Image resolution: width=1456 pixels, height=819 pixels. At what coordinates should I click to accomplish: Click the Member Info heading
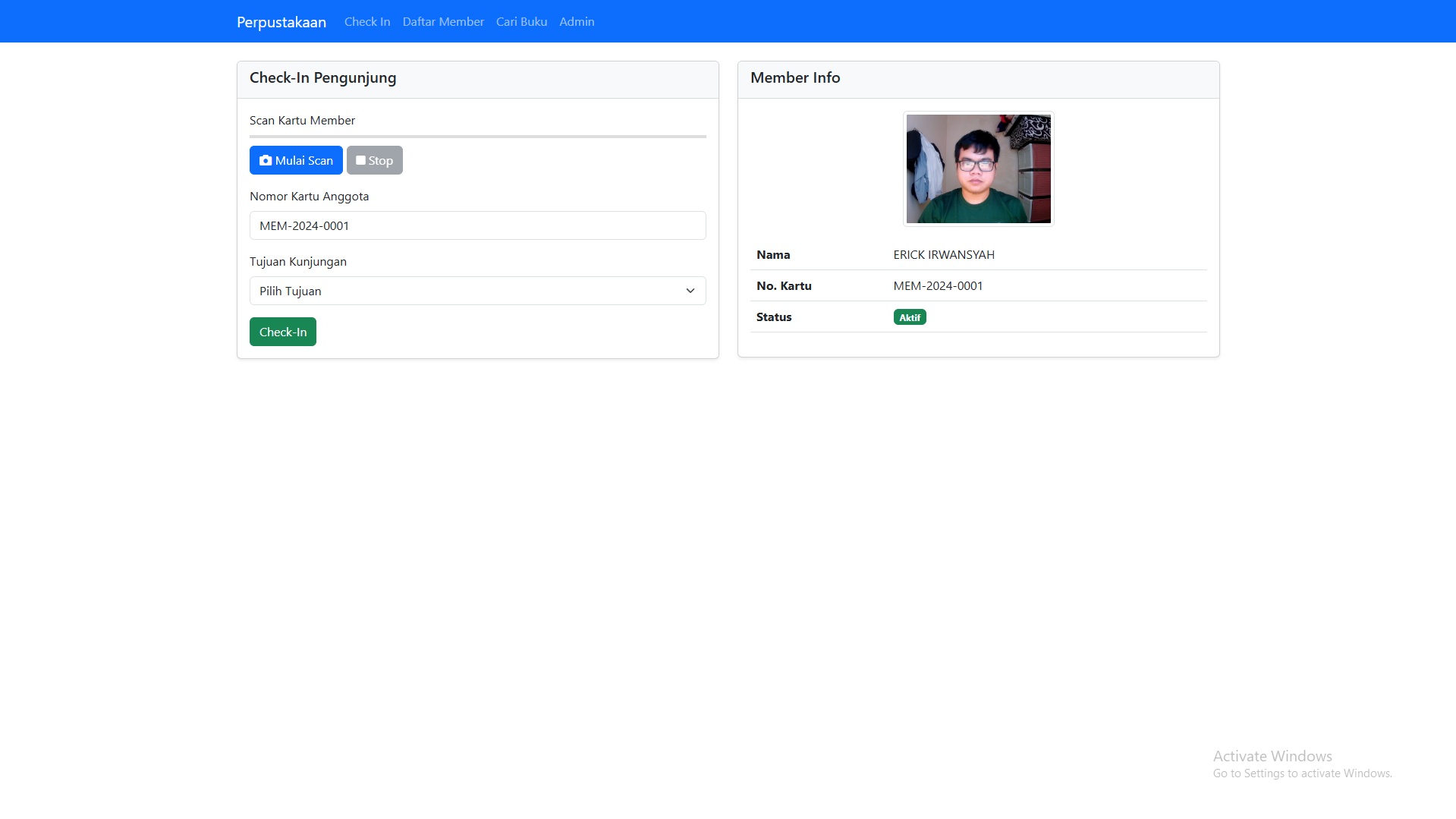pyautogui.click(x=795, y=77)
